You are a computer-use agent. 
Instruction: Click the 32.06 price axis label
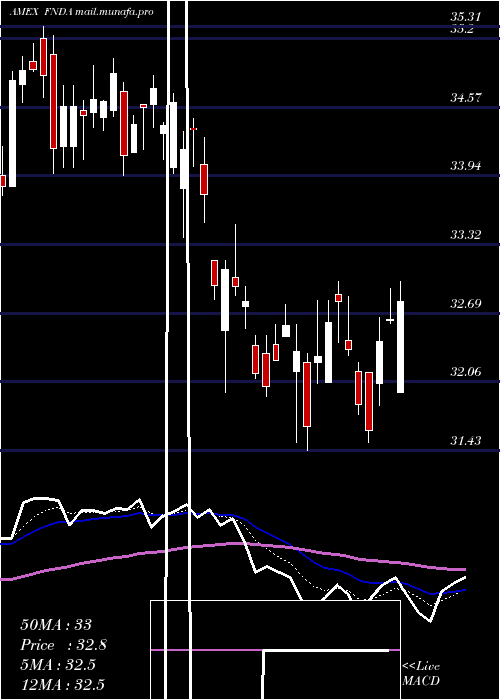tap(465, 372)
